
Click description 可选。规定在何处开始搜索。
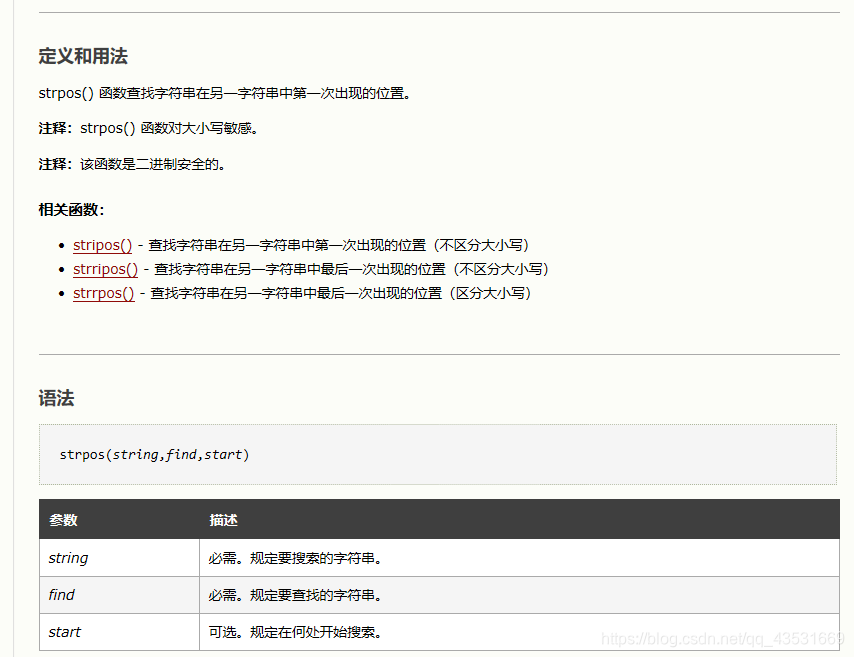pos(295,632)
